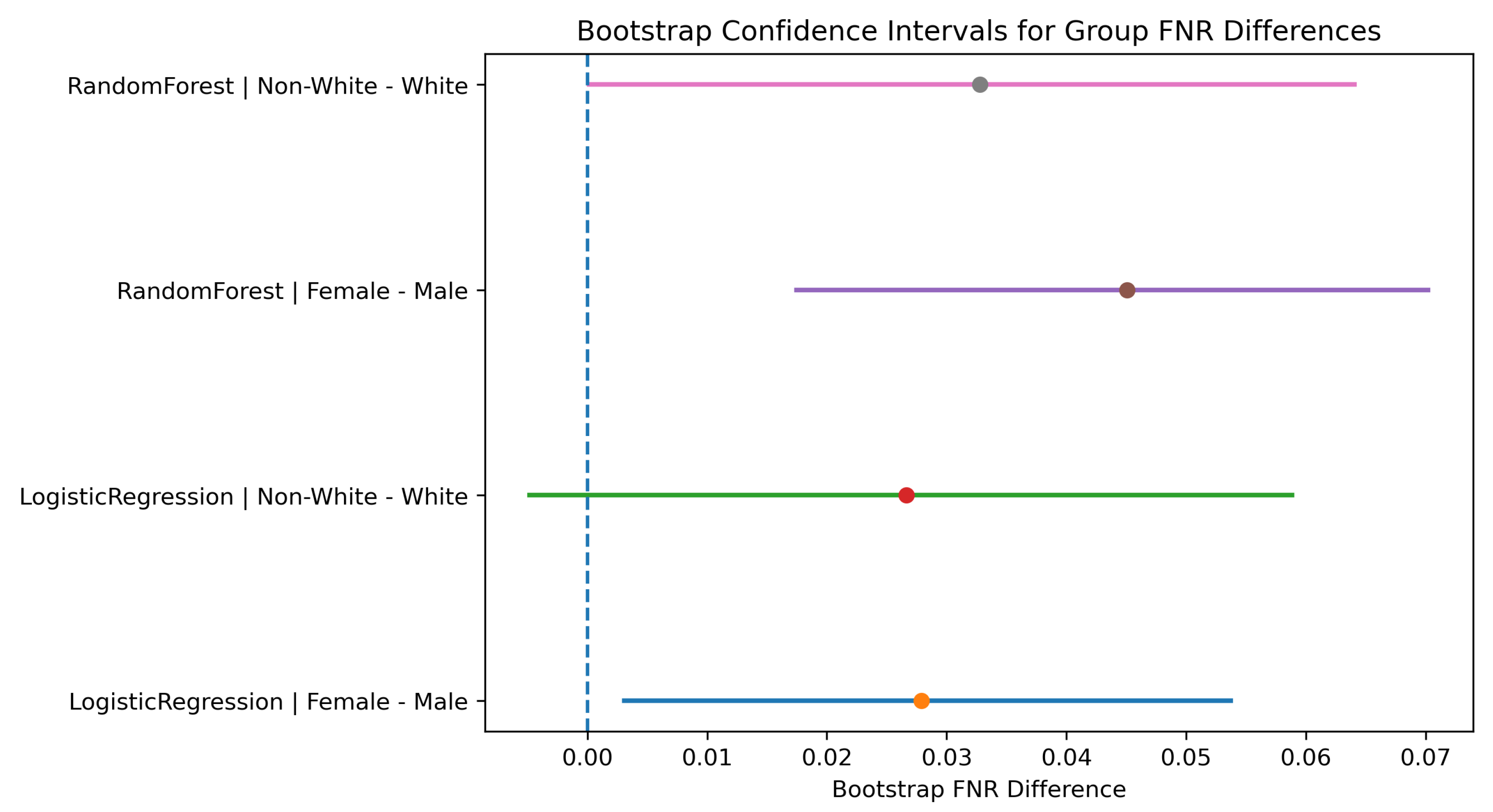
Task: Click the x-axis tick label 0.04
Action: [1067, 758]
